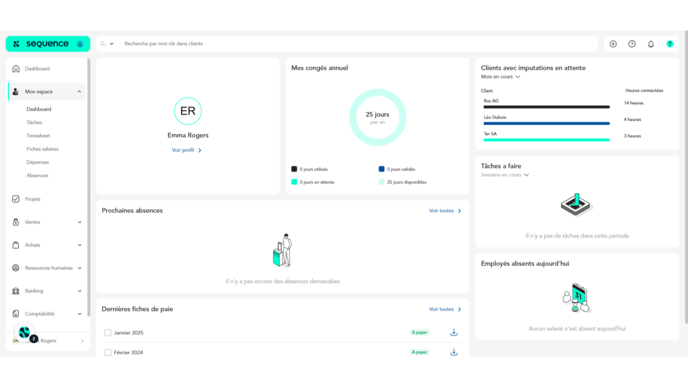
Task: Click the Achats shopping bag icon
Action: [x=16, y=245]
